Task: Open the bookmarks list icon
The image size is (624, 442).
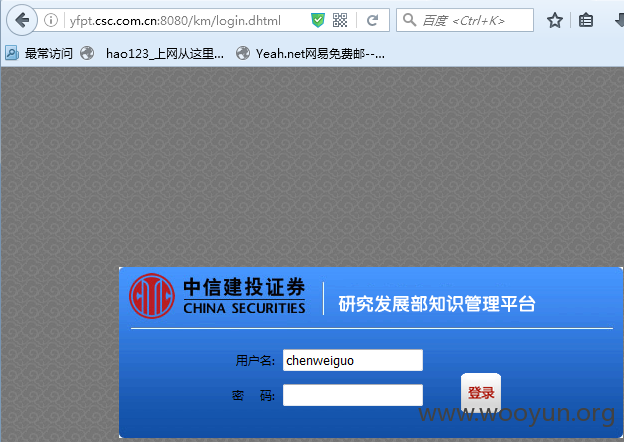Action: (x=586, y=20)
